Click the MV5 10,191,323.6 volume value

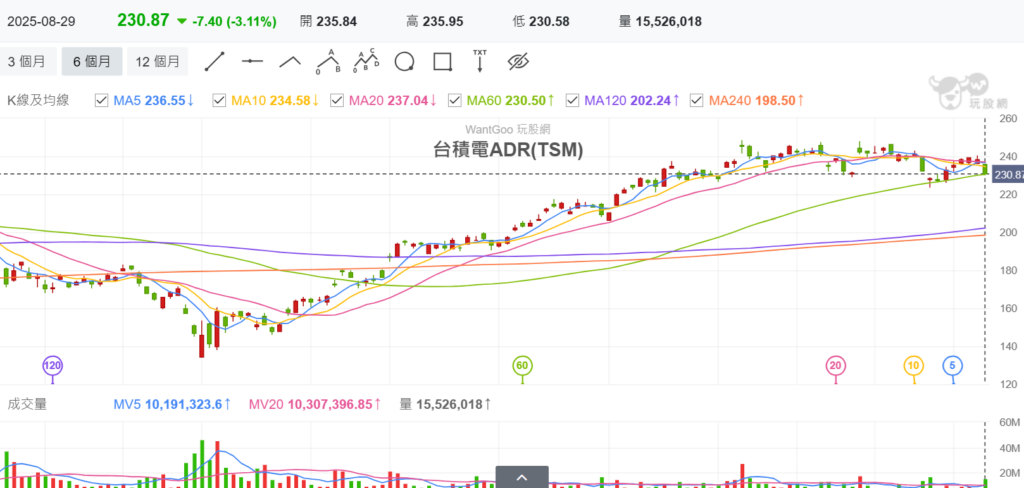coord(172,404)
